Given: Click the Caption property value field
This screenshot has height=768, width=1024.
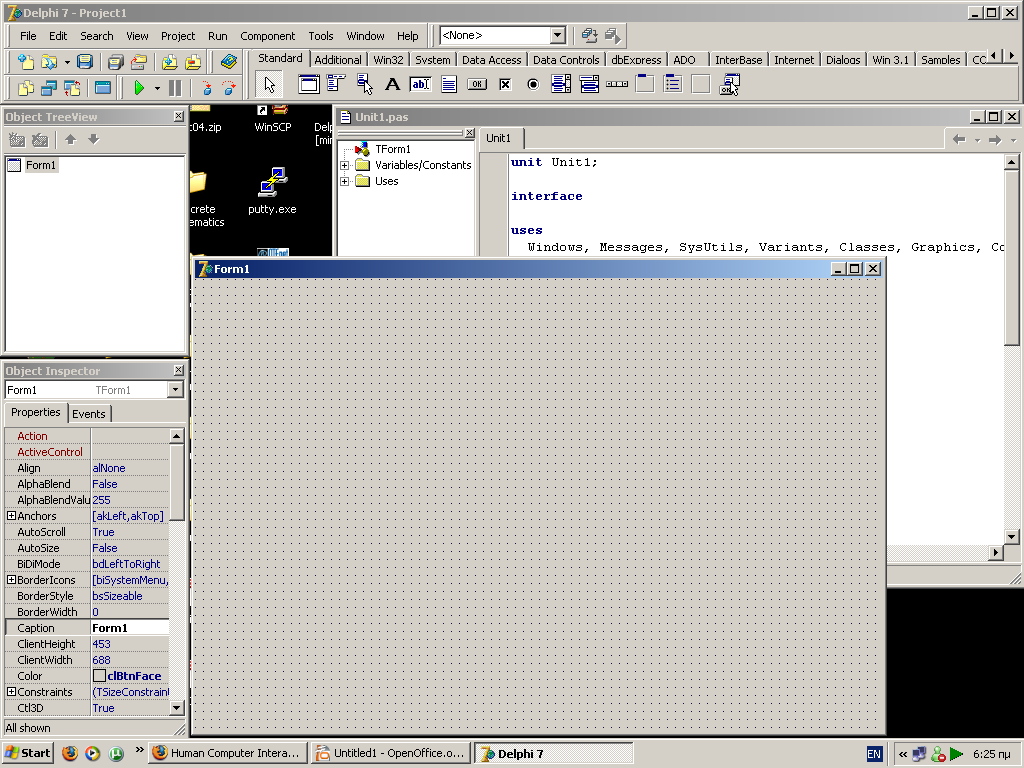Looking at the screenshot, I should coord(129,628).
